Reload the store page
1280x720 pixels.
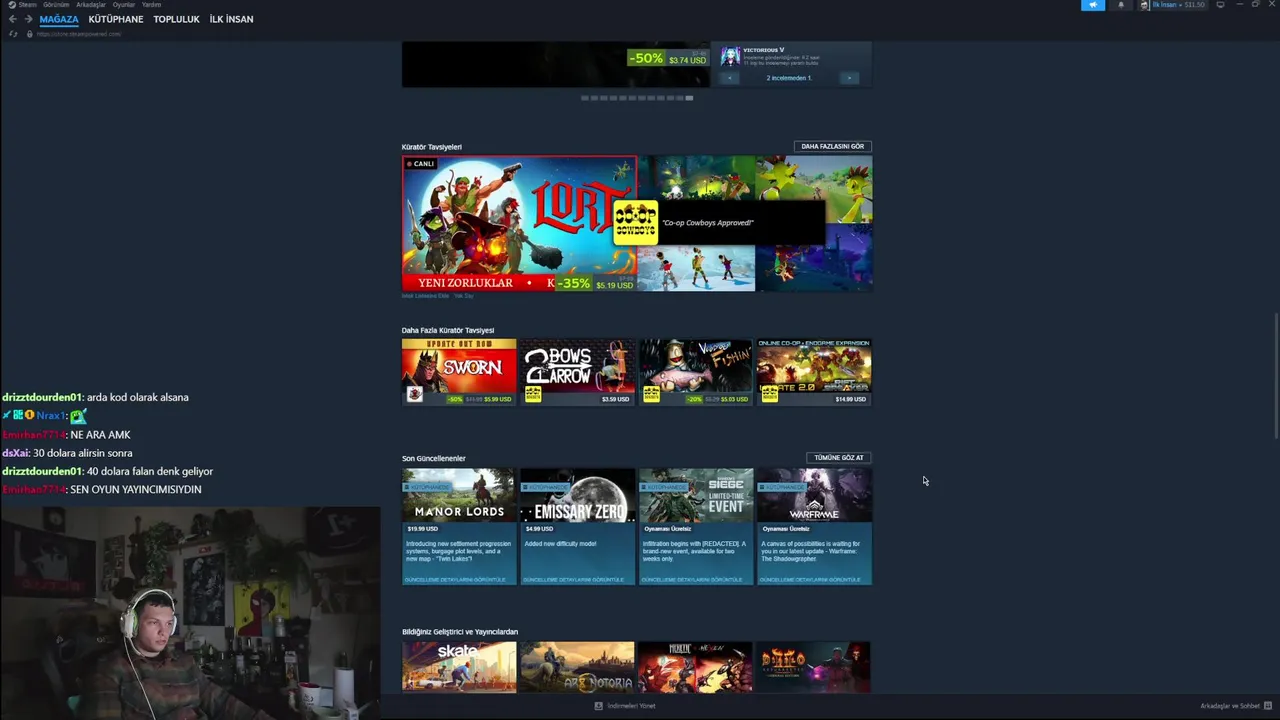(x=13, y=34)
